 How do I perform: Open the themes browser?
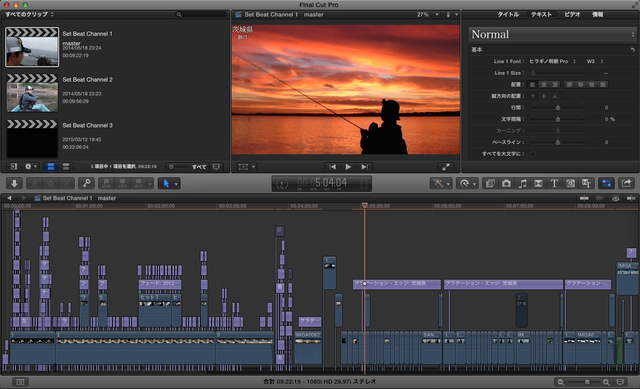tap(587, 184)
